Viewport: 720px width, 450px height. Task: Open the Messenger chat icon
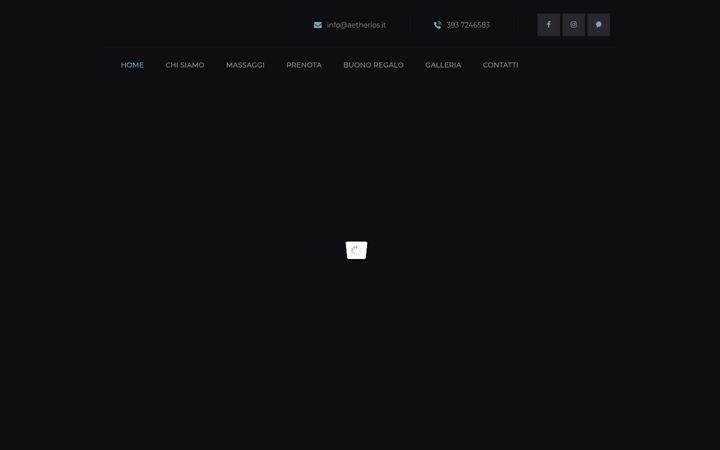599,25
